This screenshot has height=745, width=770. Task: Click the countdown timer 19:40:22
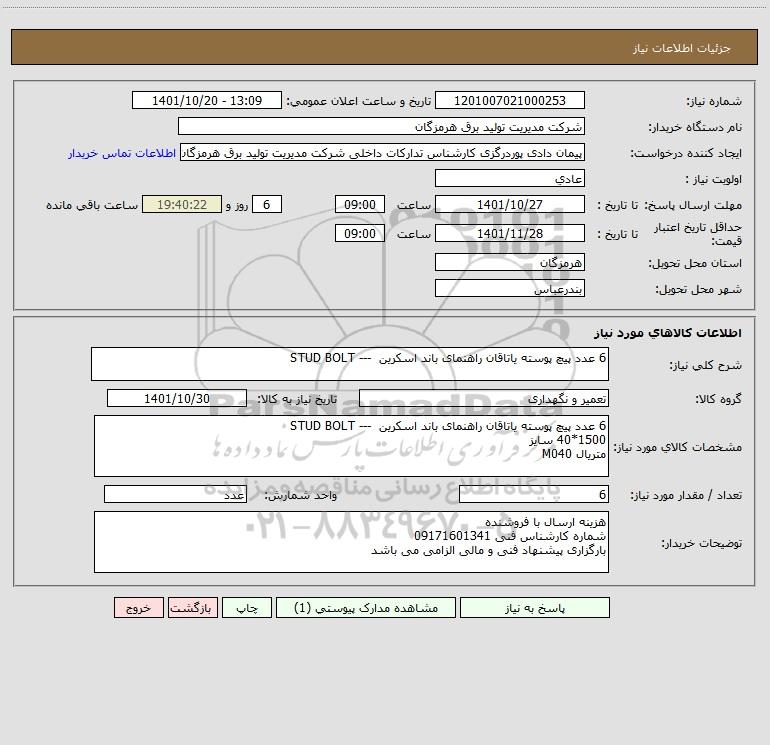tap(182, 205)
